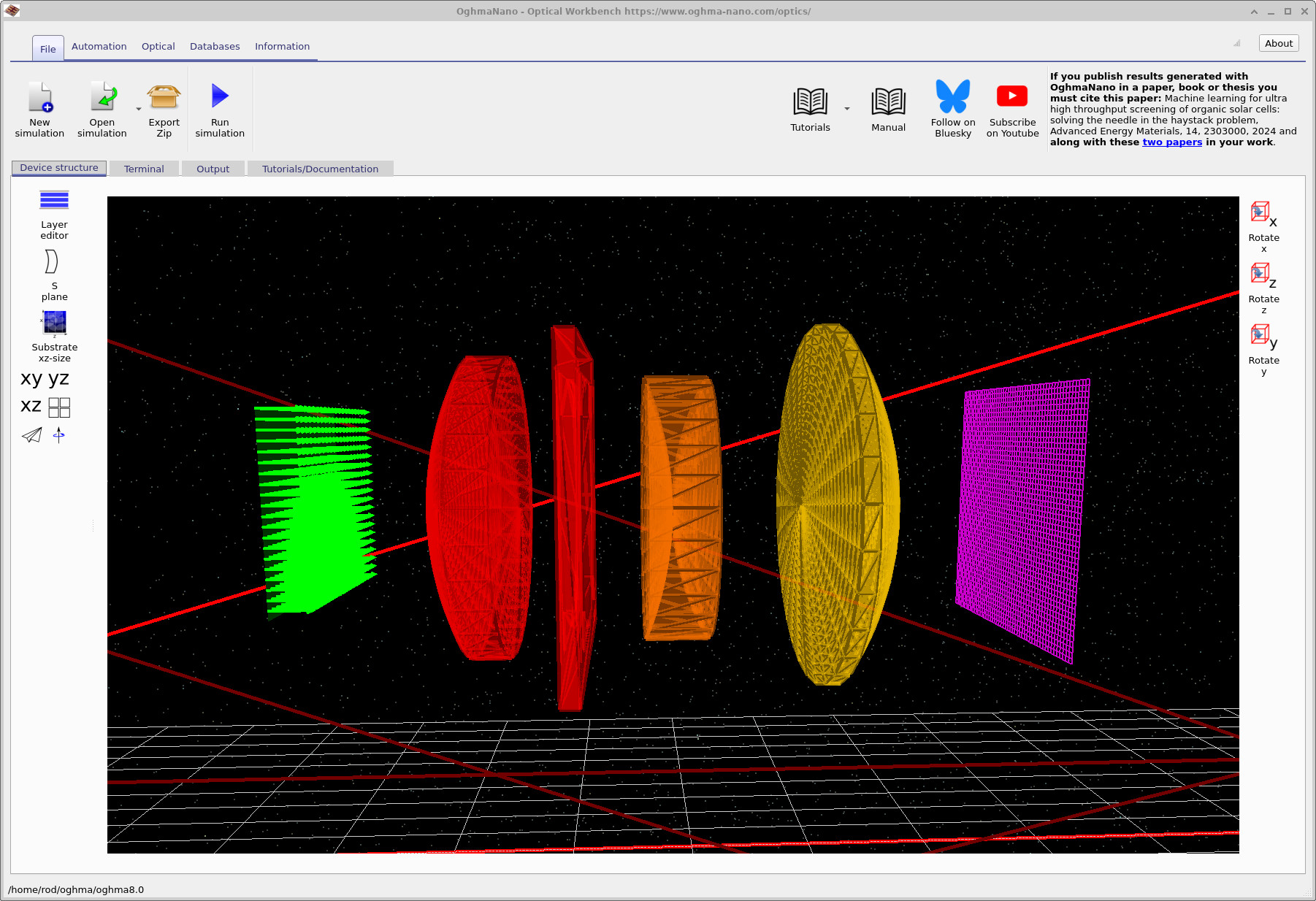Viewport: 1316px width, 901px height.
Task: Expand the Open simulation dropdown arrow
Action: click(139, 110)
